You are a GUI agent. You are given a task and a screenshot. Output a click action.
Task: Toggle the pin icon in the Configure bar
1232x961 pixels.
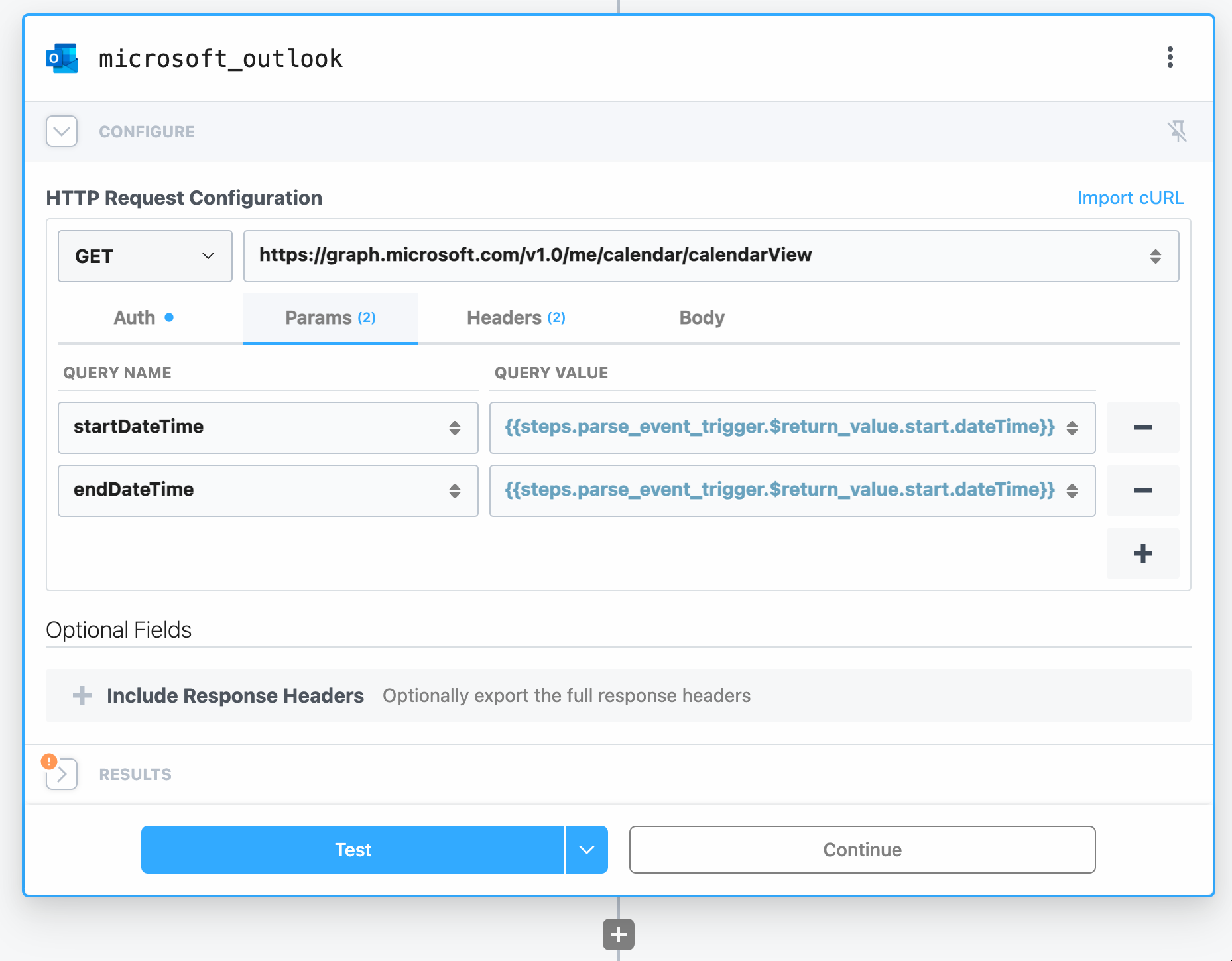point(1177,131)
